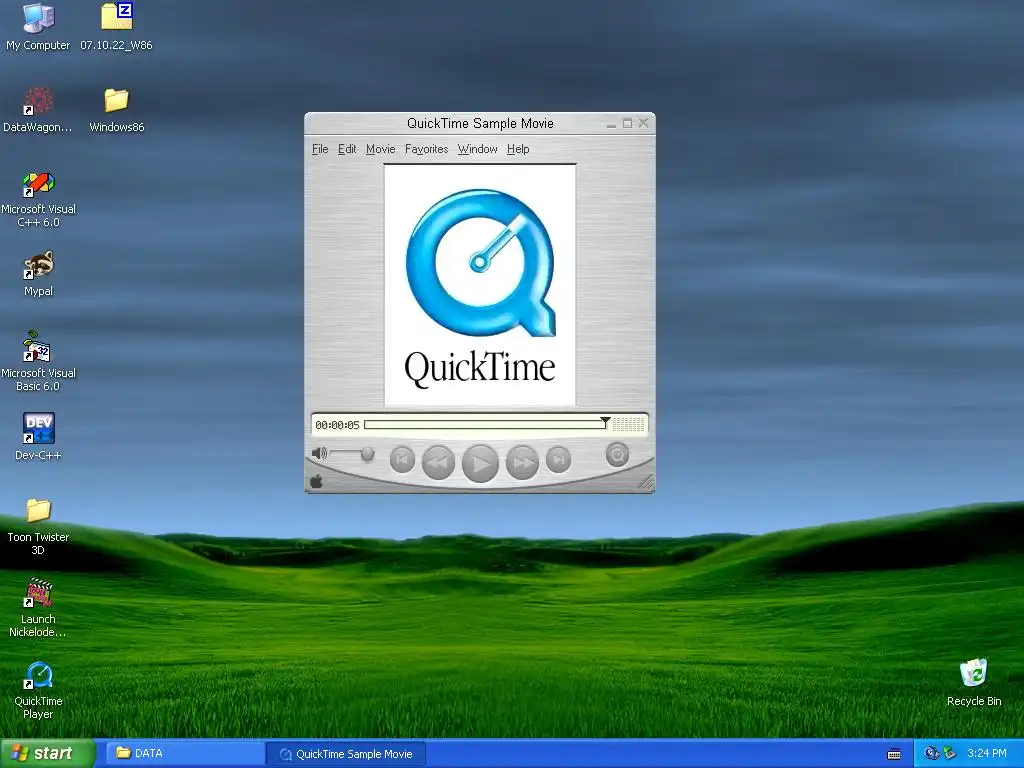
Task: Select the Mypal browser icon
Action: (x=38, y=273)
